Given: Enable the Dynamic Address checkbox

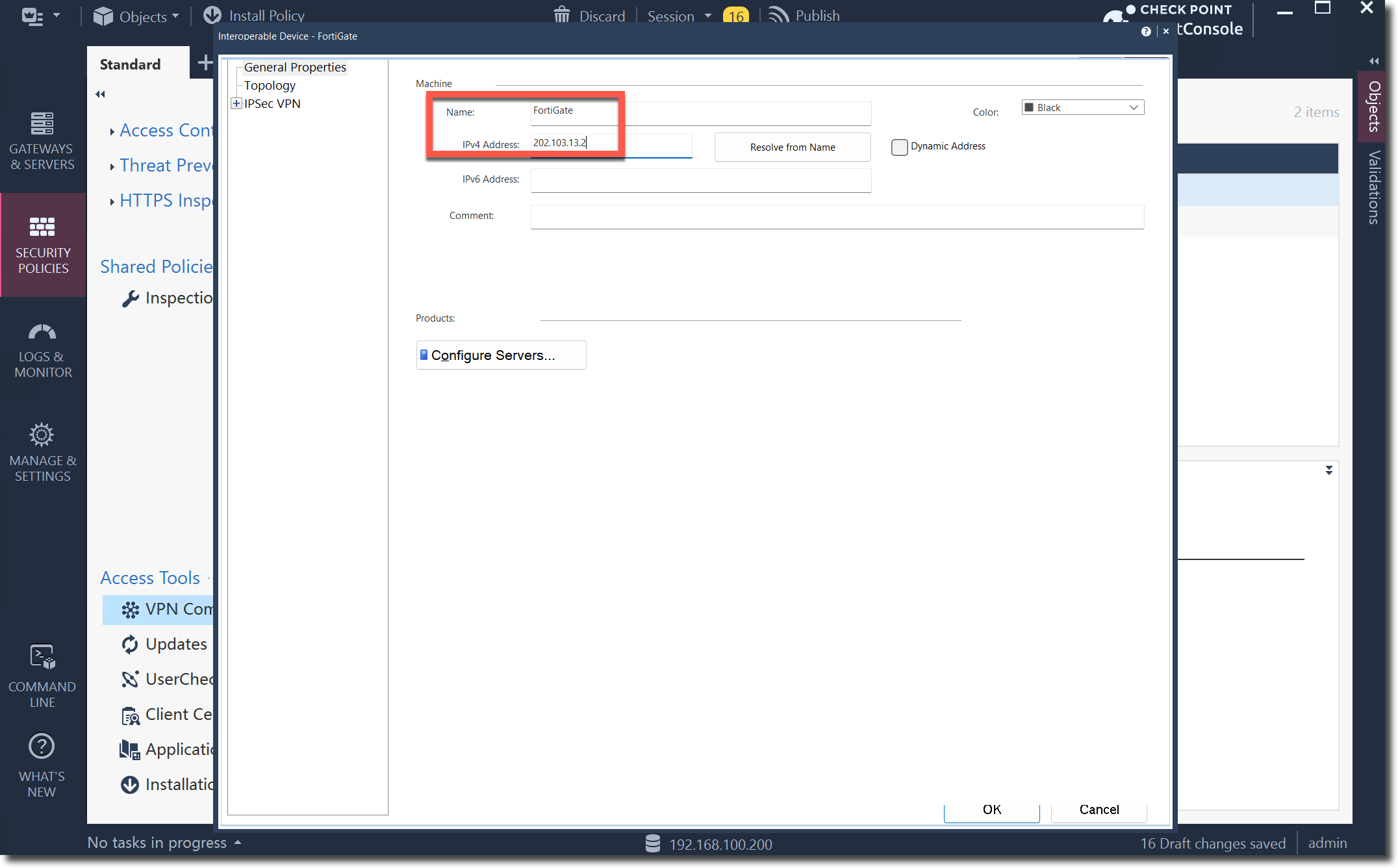Looking at the screenshot, I should (x=899, y=147).
